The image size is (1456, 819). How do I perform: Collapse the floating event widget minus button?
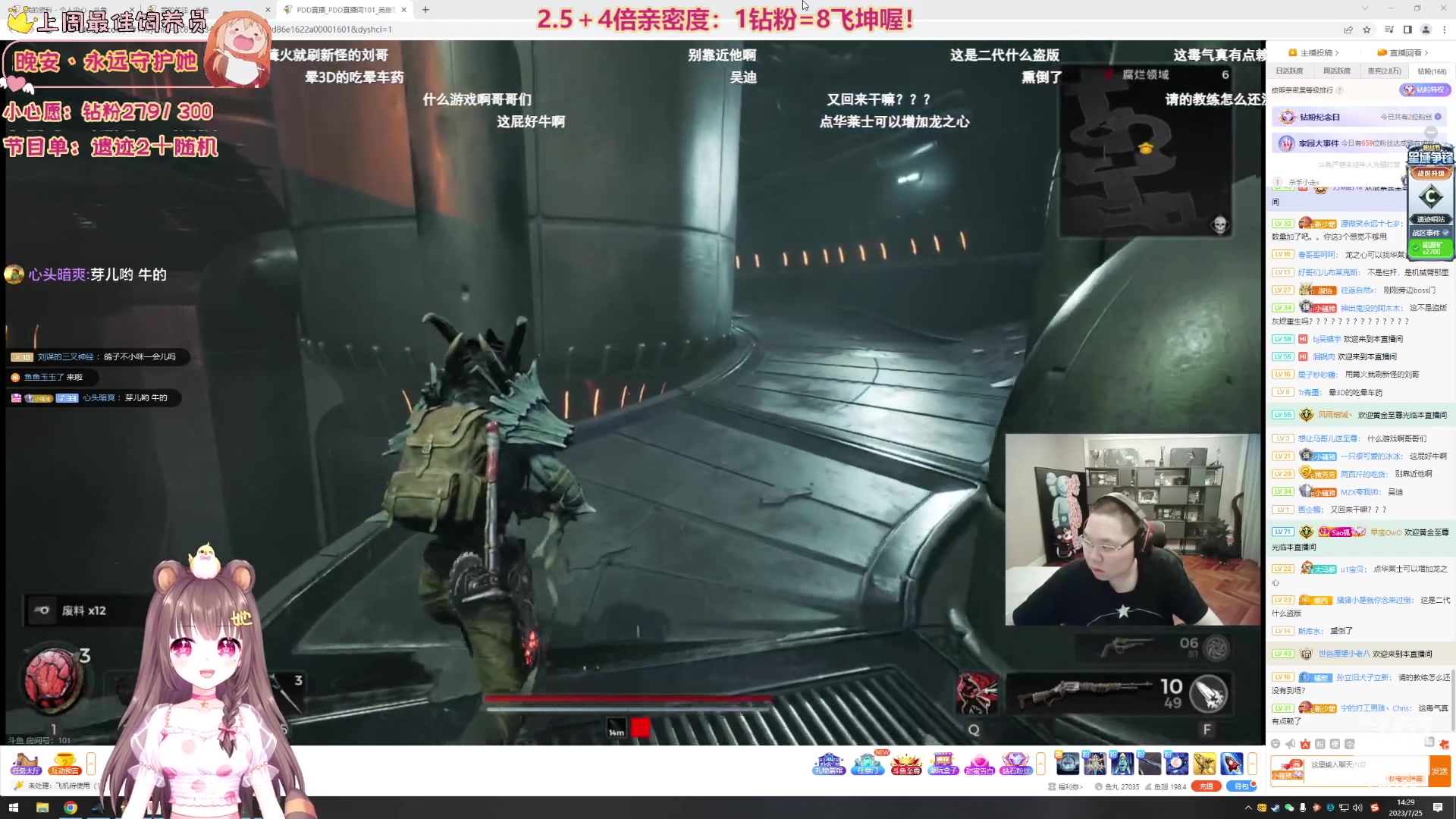(1431, 132)
